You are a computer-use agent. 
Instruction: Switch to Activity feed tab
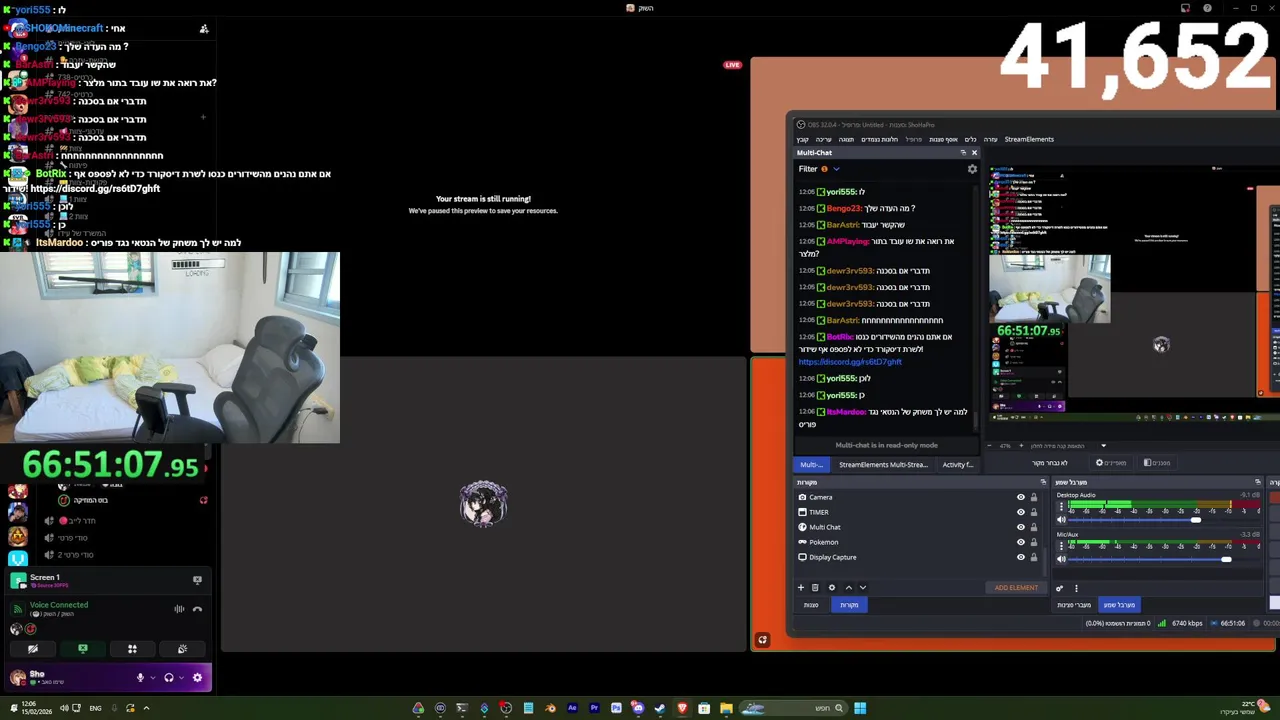(x=957, y=464)
